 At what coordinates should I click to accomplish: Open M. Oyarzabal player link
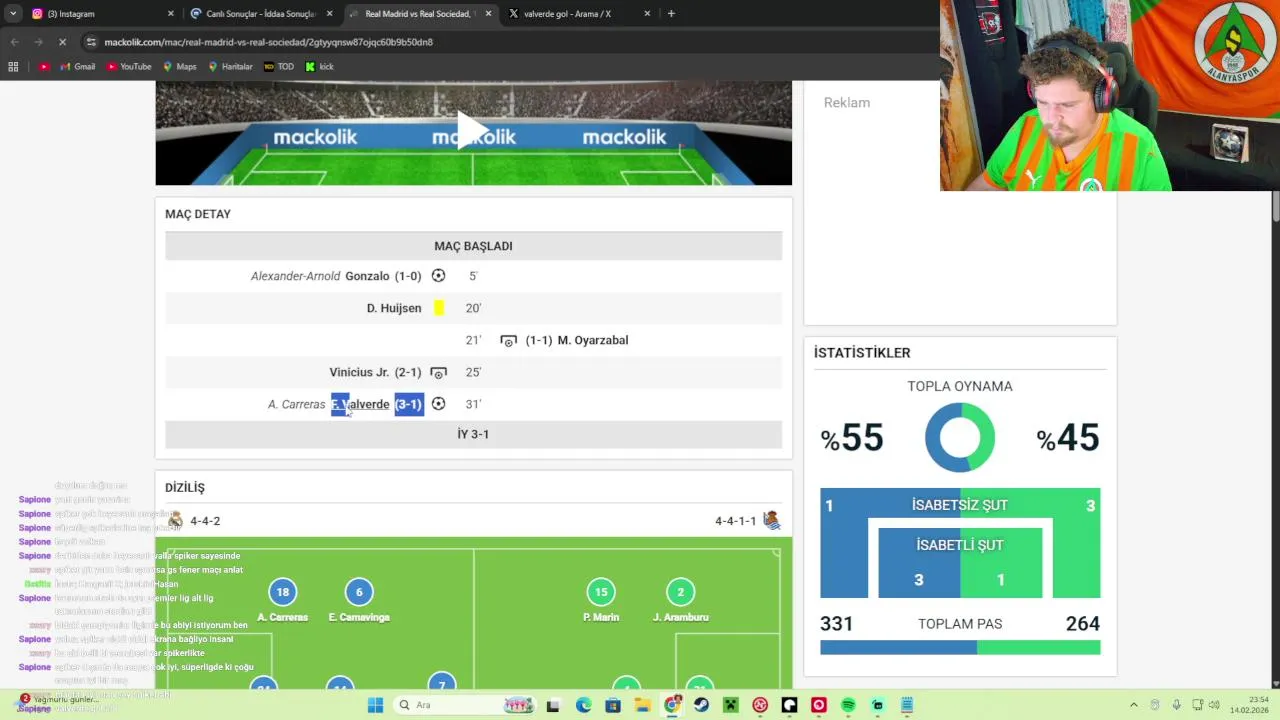pyautogui.click(x=593, y=340)
